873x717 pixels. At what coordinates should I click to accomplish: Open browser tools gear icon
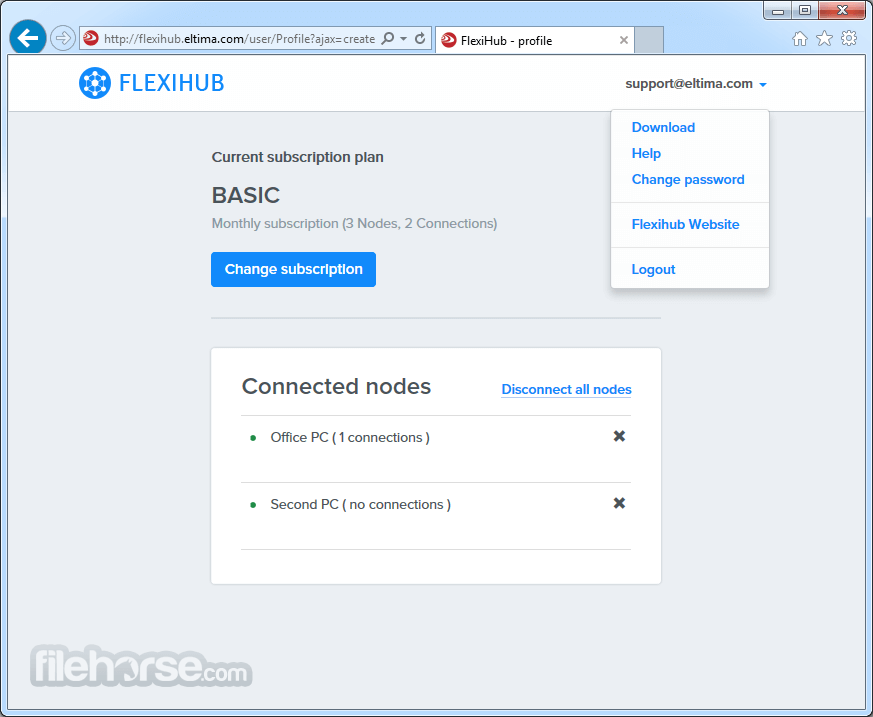pyautogui.click(x=849, y=38)
